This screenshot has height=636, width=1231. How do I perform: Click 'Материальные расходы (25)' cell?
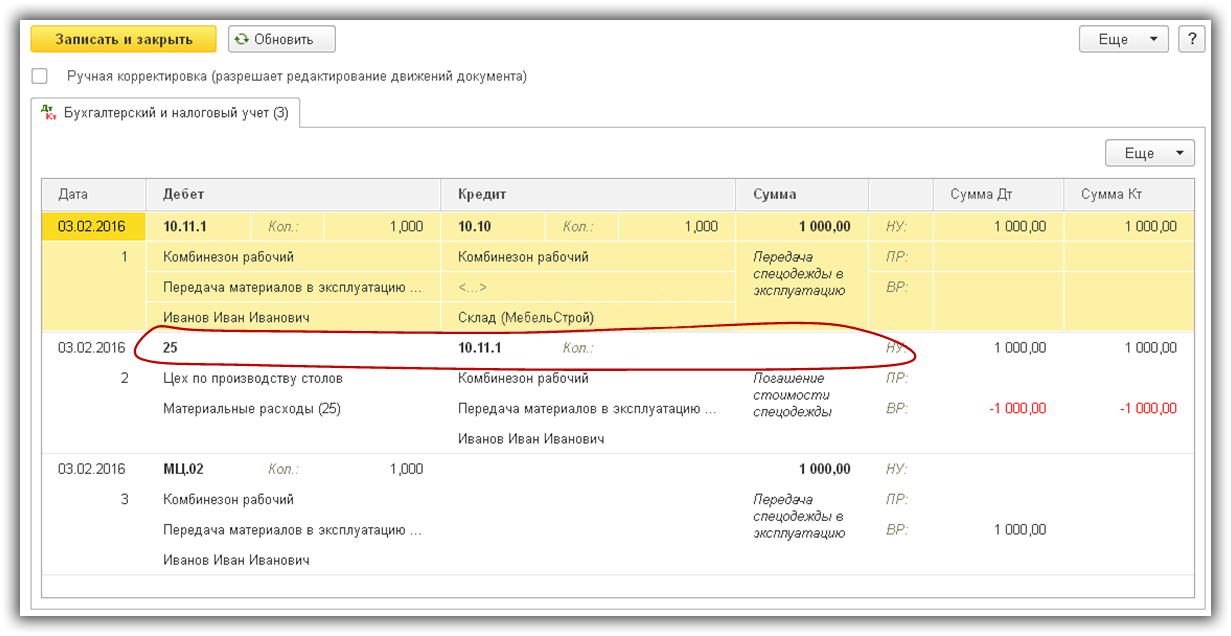(x=252, y=408)
